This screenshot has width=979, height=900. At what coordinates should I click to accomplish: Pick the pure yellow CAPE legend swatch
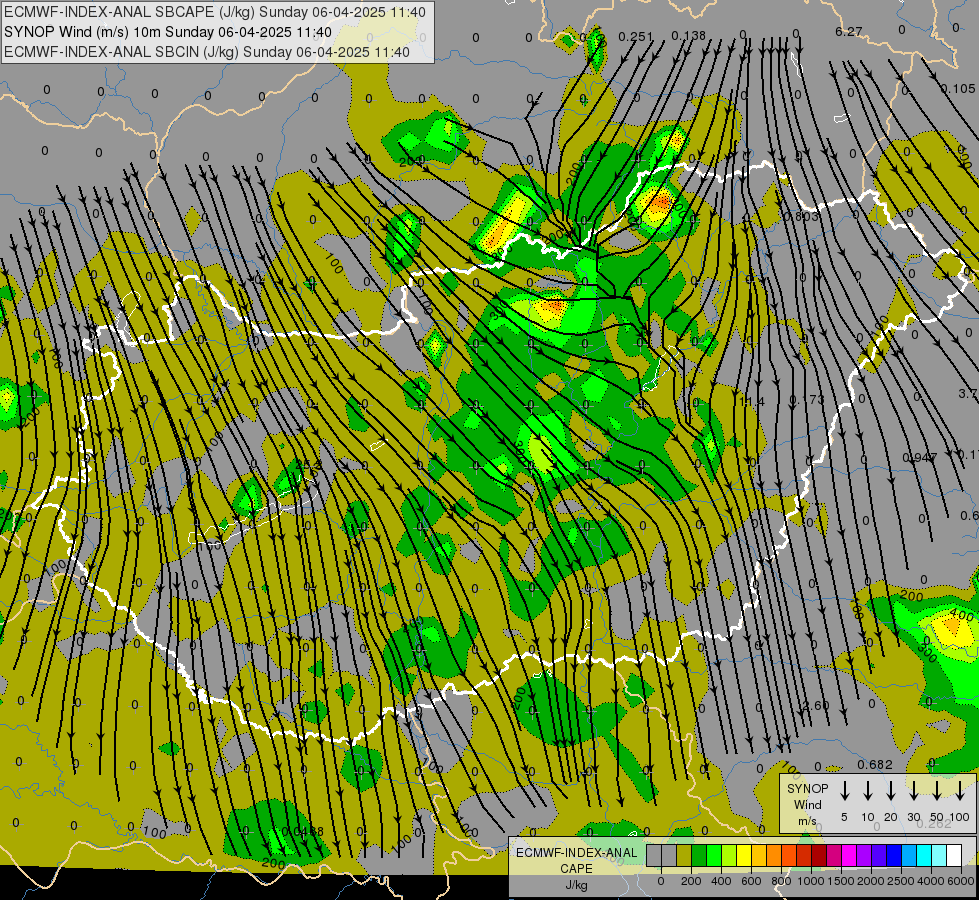744,855
